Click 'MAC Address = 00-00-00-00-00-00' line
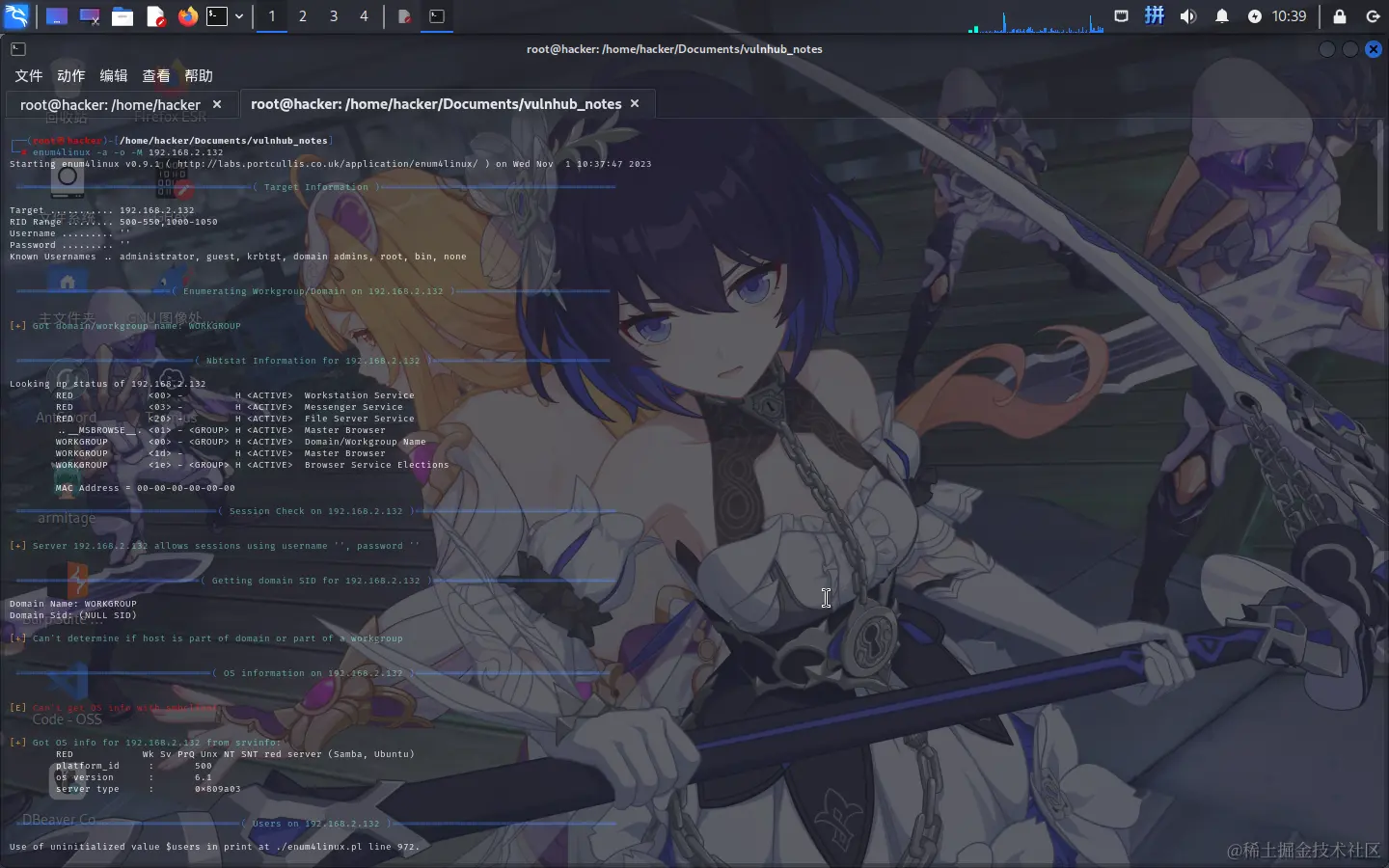 click(x=145, y=488)
